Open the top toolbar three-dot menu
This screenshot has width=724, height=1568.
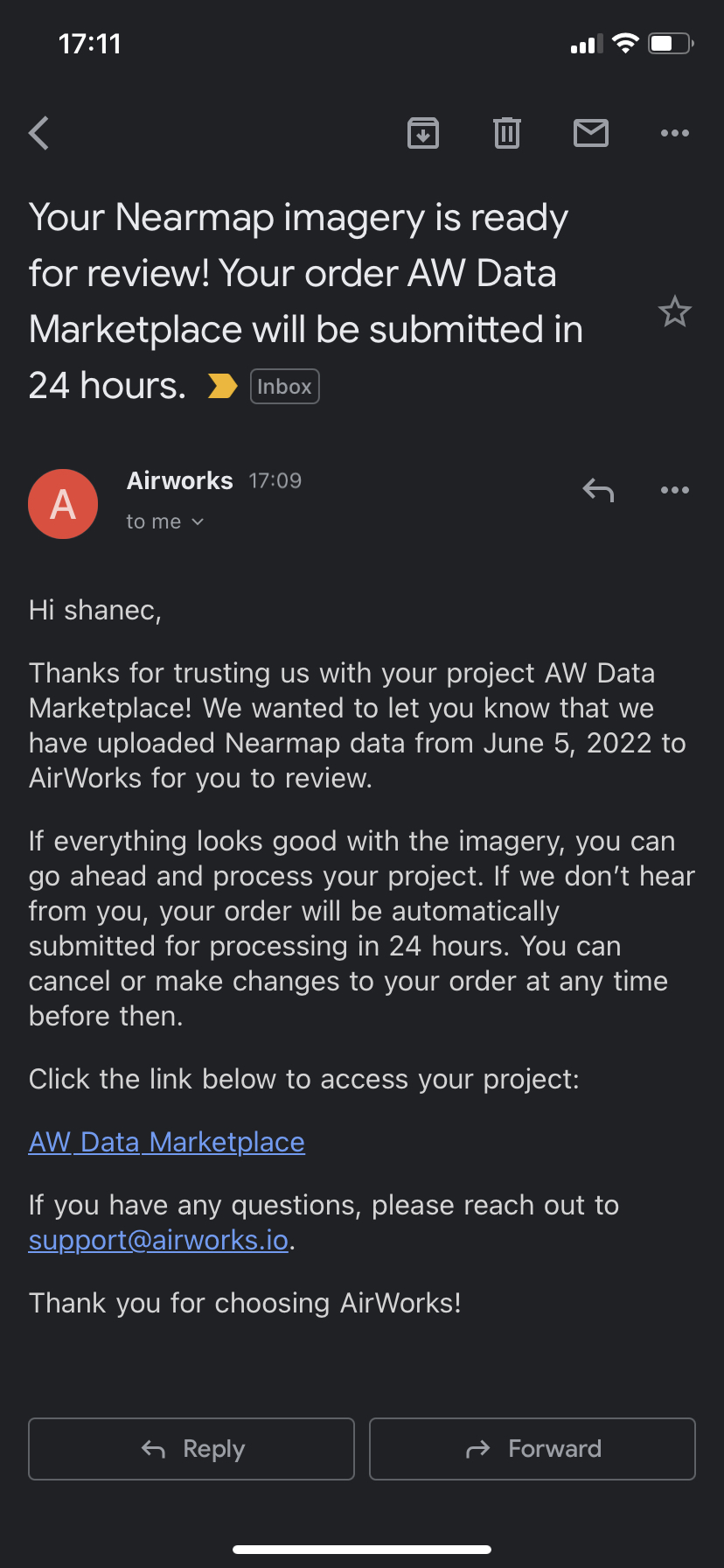pos(675,133)
